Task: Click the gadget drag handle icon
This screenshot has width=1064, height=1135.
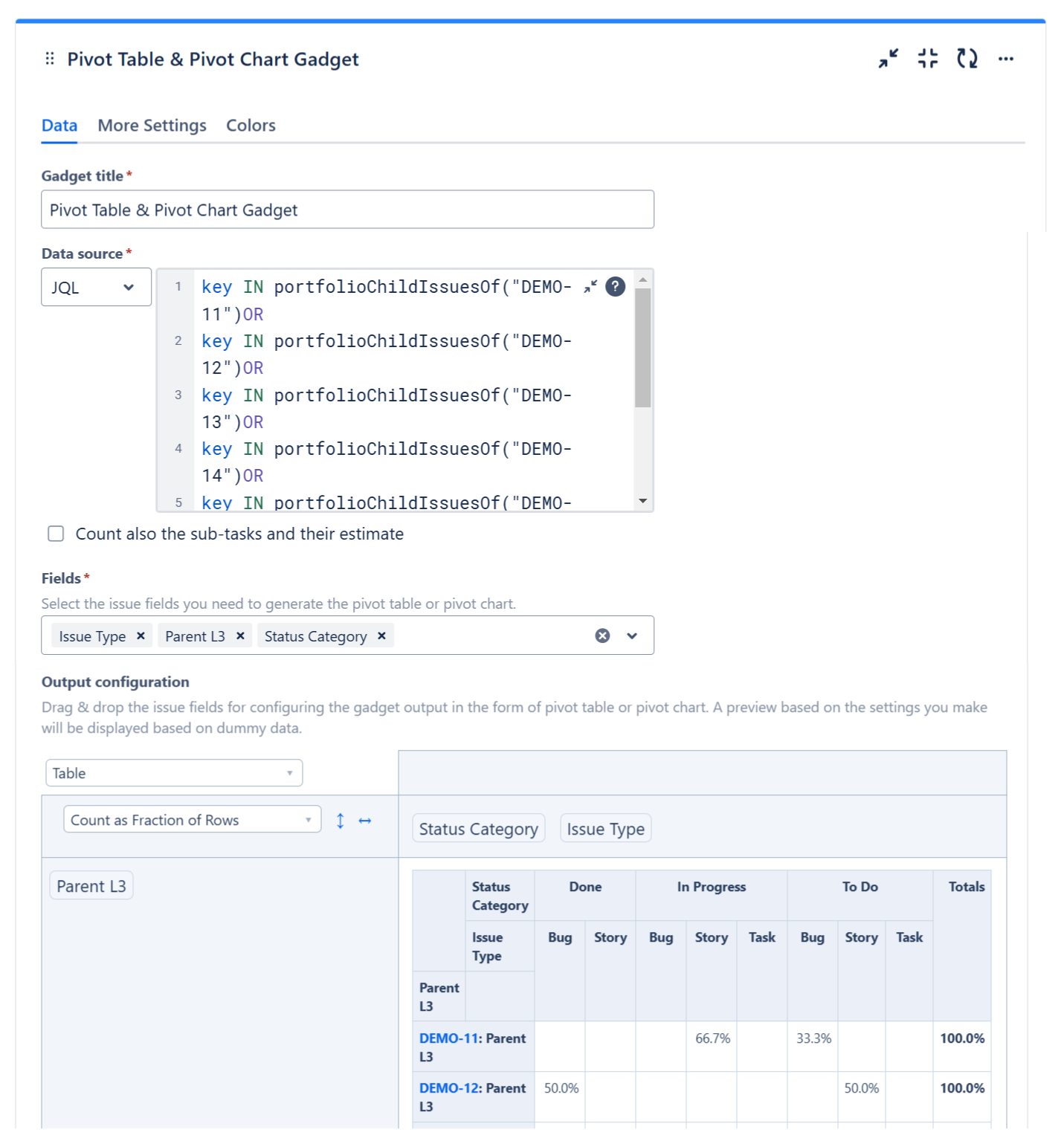Action: pyautogui.click(x=50, y=59)
